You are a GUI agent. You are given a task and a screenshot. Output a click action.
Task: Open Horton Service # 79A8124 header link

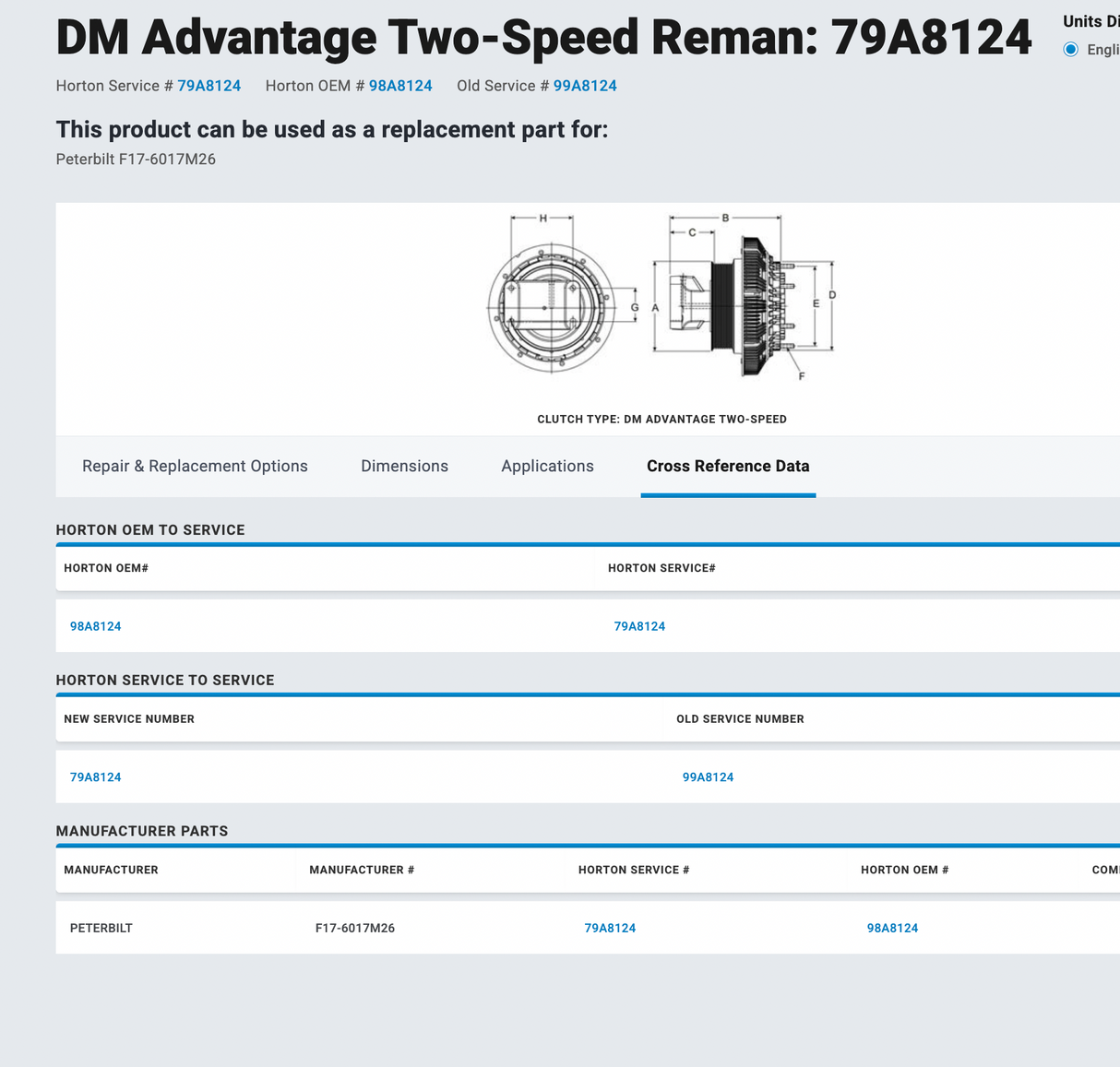pyautogui.click(x=209, y=86)
